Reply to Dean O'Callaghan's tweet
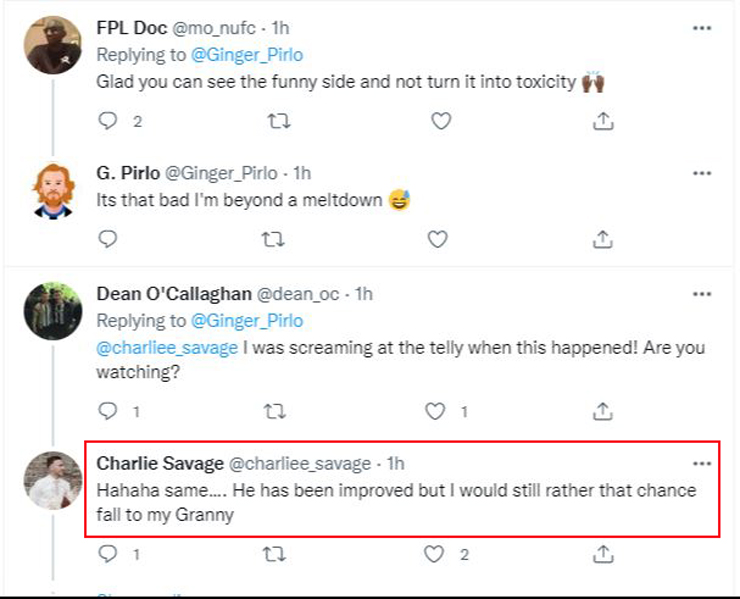Image resolution: width=740 pixels, height=599 pixels. 109,410
